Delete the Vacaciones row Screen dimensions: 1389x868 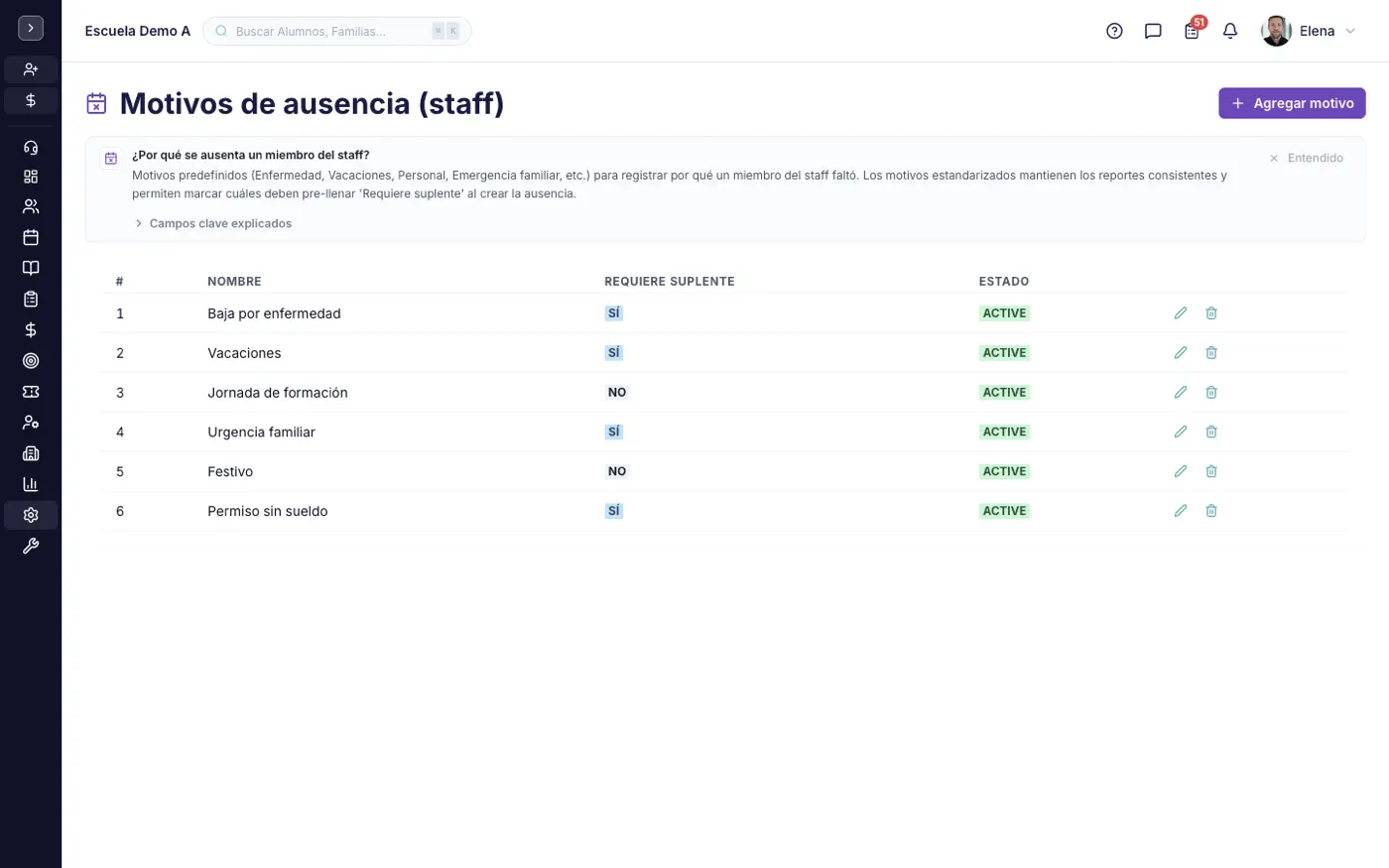[x=1211, y=352]
